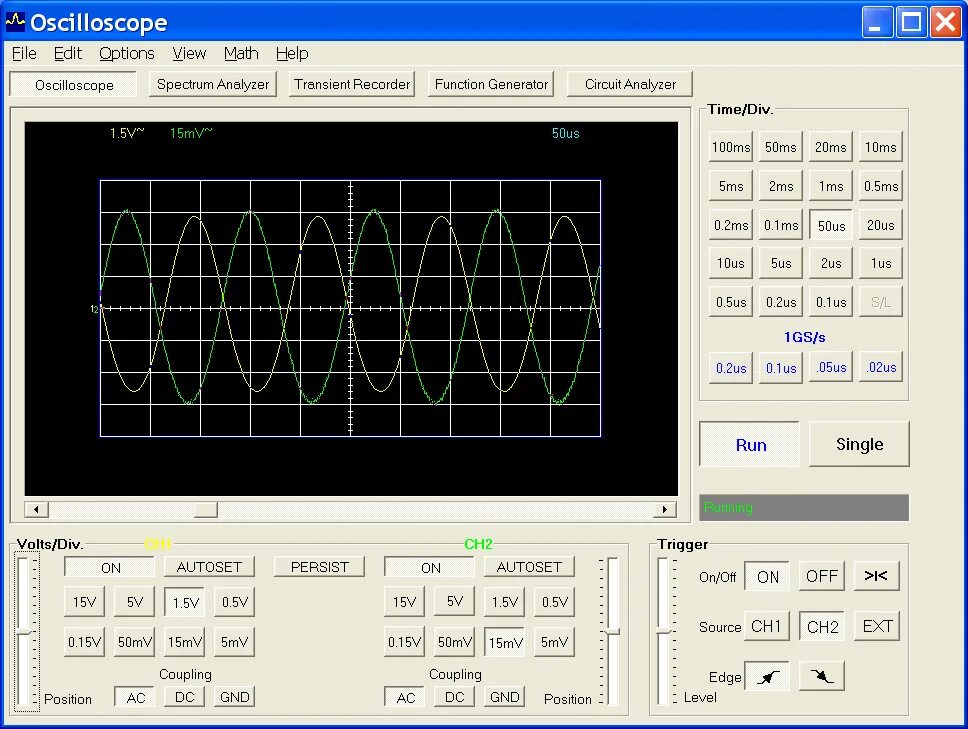Click the trigger Level slider
This screenshot has width=968, height=729.
coord(664,631)
